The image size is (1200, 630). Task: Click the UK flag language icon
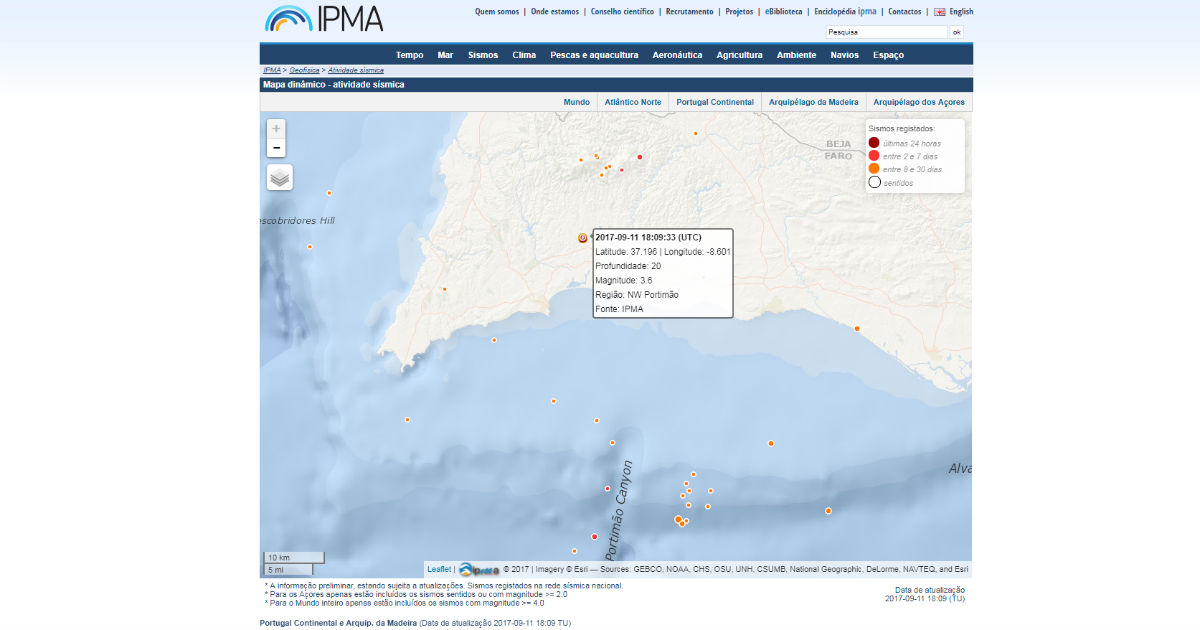click(x=939, y=12)
